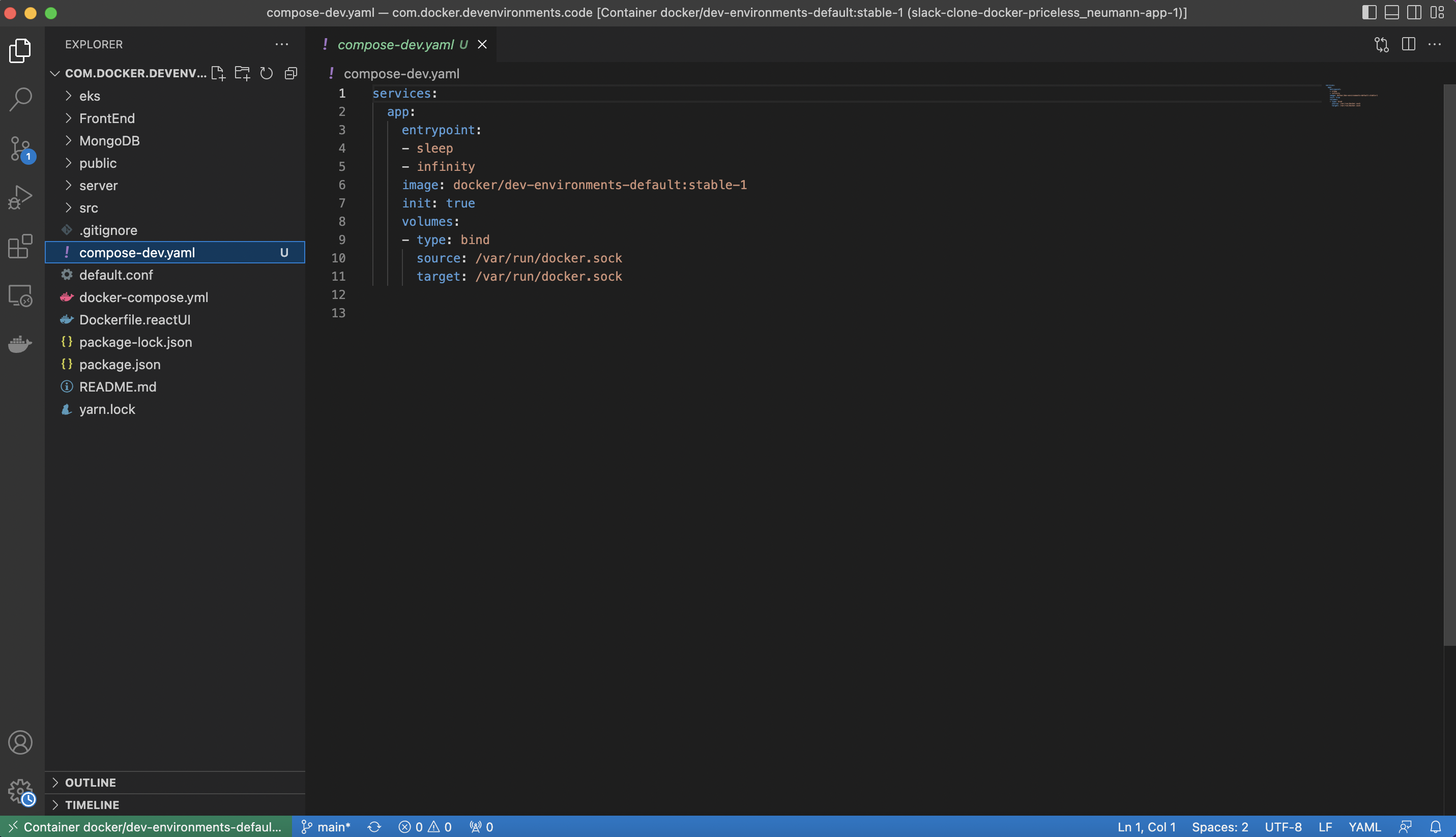1456x837 pixels.
Task: Split the editor to the right
Action: pyautogui.click(x=1408, y=44)
